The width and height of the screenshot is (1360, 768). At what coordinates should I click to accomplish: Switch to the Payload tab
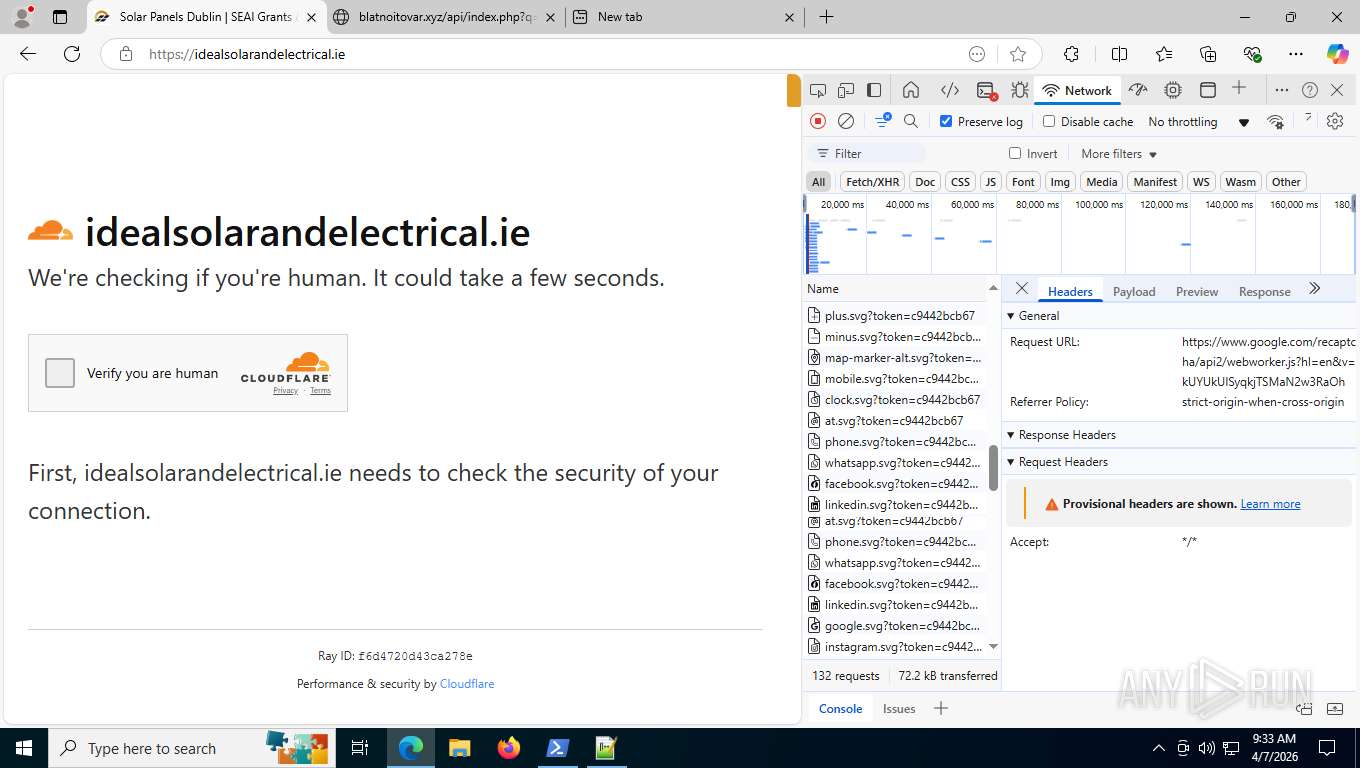click(x=1134, y=292)
